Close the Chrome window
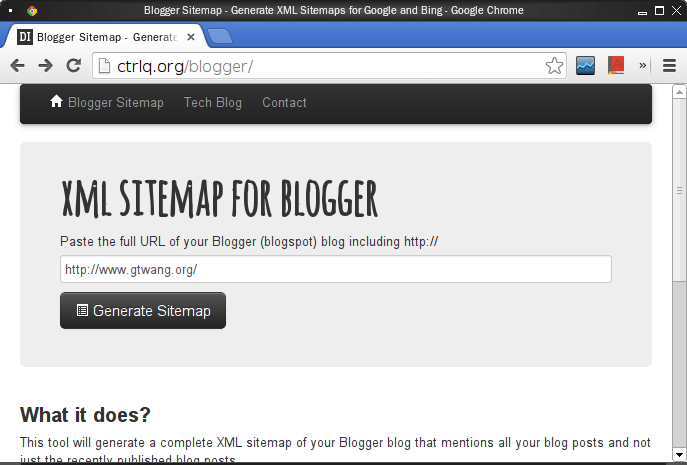The height and width of the screenshot is (465, 687). coord(676,11)
